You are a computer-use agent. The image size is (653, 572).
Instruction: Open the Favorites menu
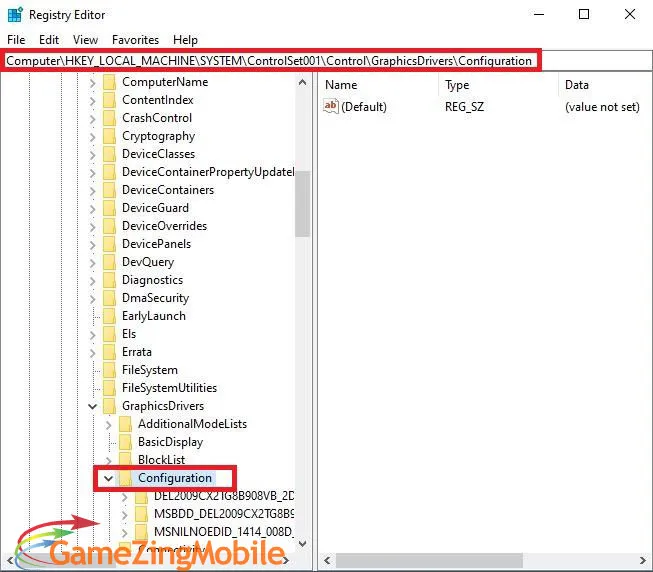pyautogui.click(x=135, y=40)
